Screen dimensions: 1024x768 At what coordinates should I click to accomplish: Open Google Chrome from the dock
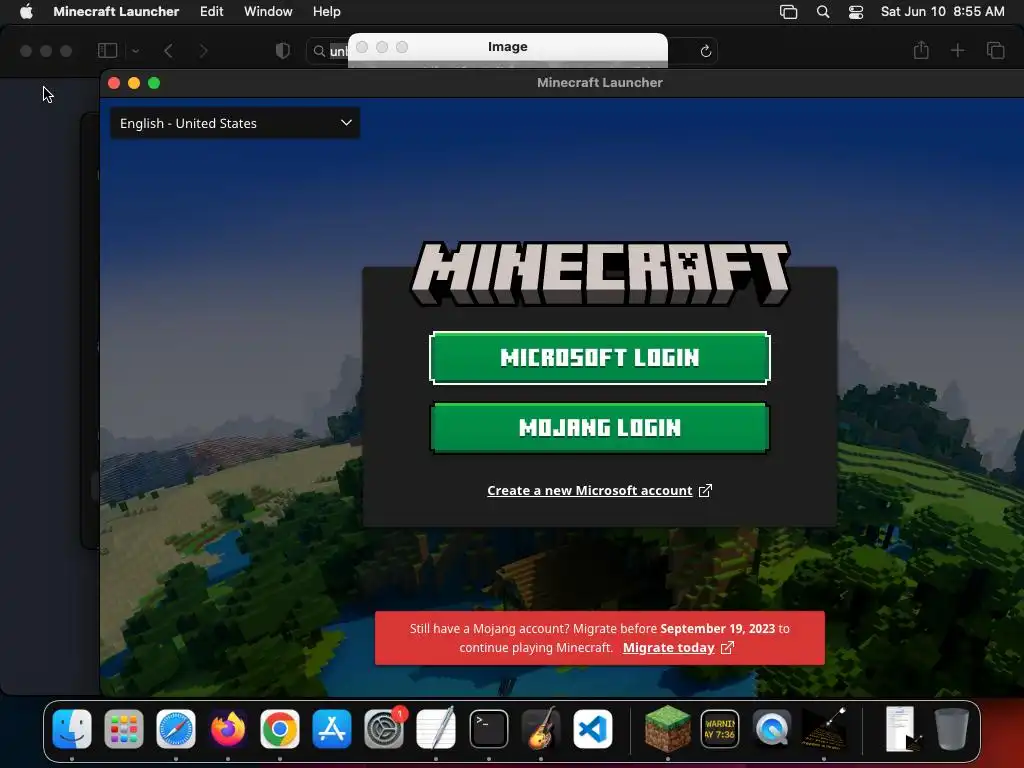[x=280, y=729]
